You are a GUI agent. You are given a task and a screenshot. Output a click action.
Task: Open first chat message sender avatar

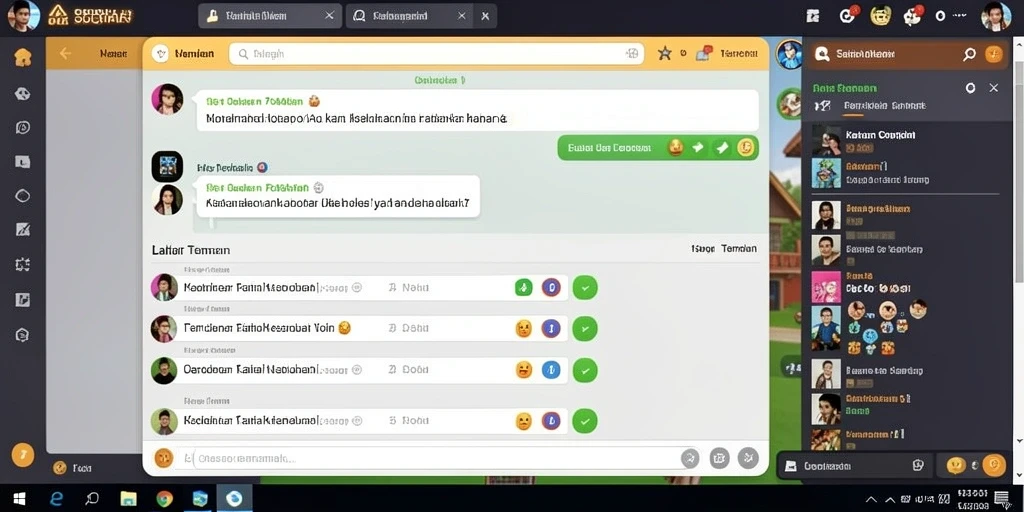167,99
